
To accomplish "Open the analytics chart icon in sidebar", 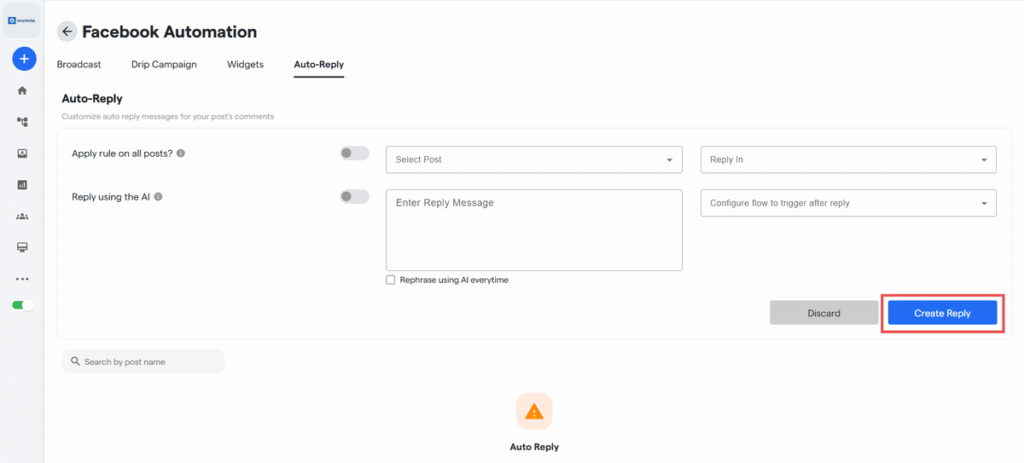I will pyautogui.click(x=22, y=185).
